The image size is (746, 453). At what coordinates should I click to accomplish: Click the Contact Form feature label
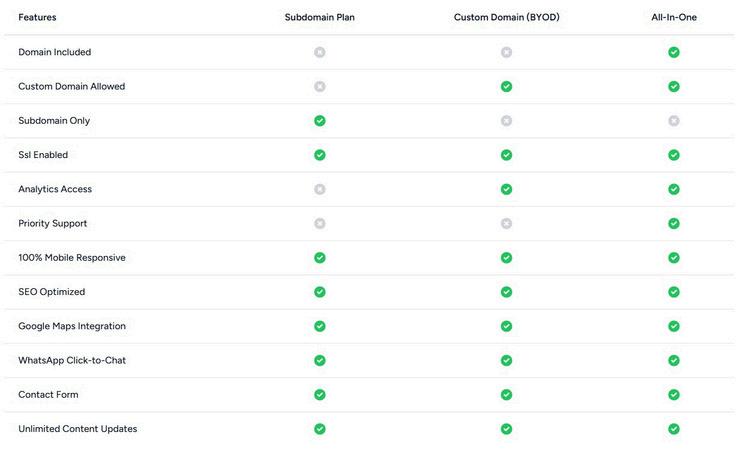[48, 395]
